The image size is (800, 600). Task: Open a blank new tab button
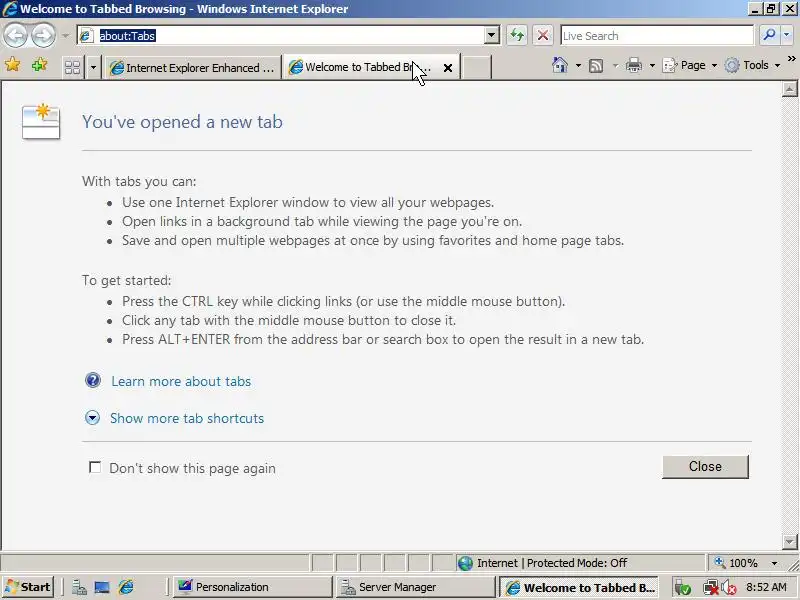[477, 67]
